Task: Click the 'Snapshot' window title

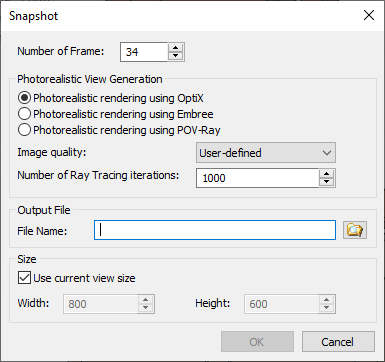Action: [33, 16]
